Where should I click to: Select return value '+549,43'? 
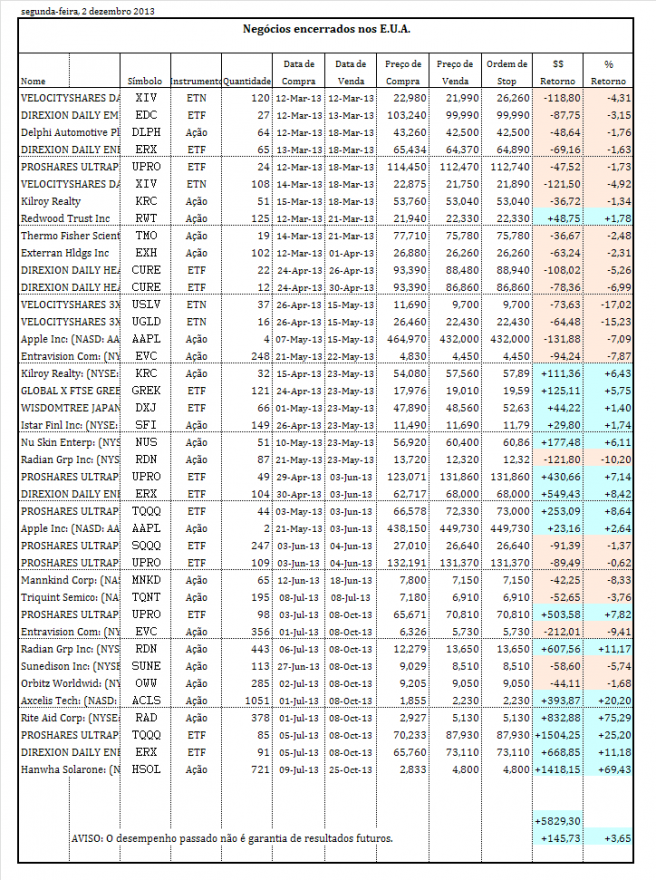[561, 494]
